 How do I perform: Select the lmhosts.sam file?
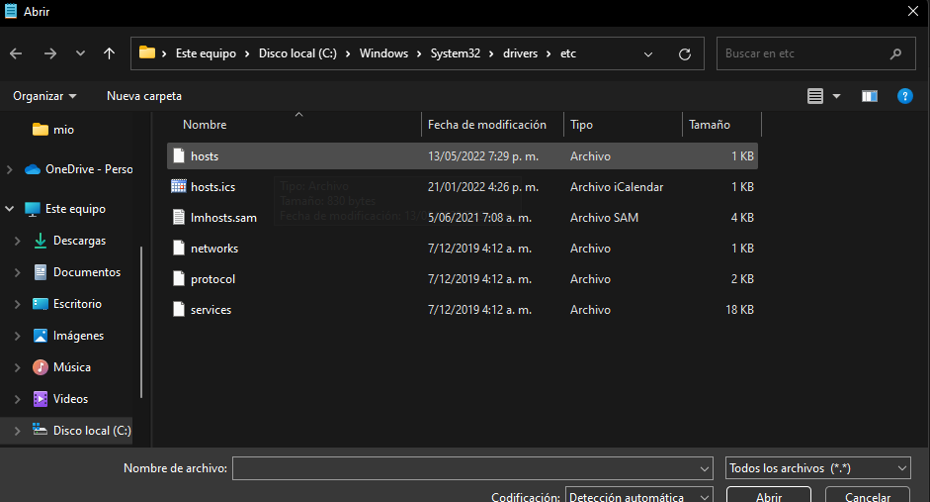462,218
